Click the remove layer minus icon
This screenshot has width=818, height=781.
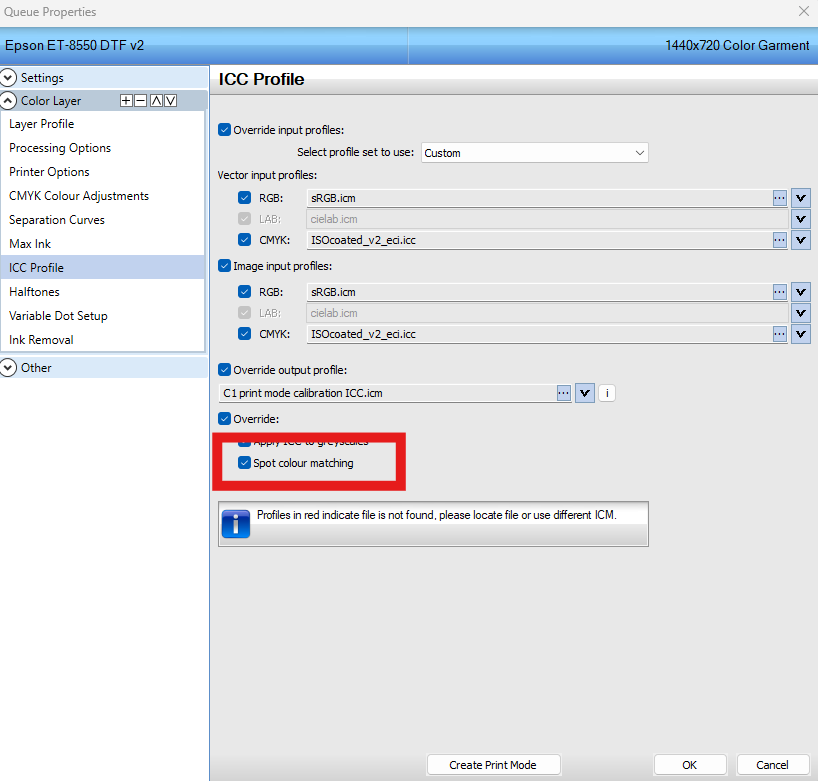[140, 101]
